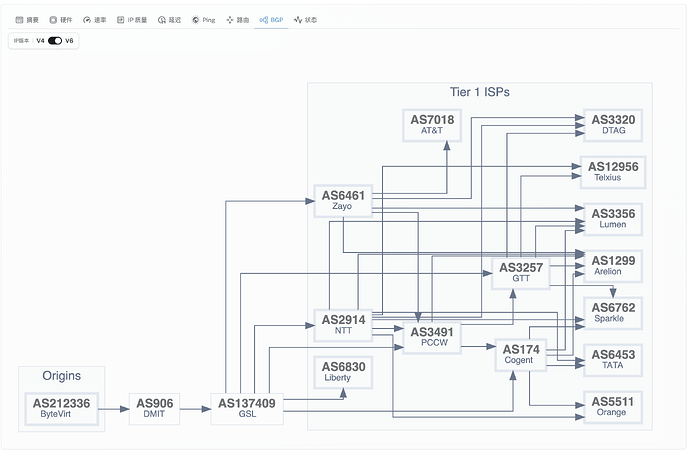This screenshot has height=453, width=690.
Task: Select the AS5511 Orange node
Action: tap(613, 407)
